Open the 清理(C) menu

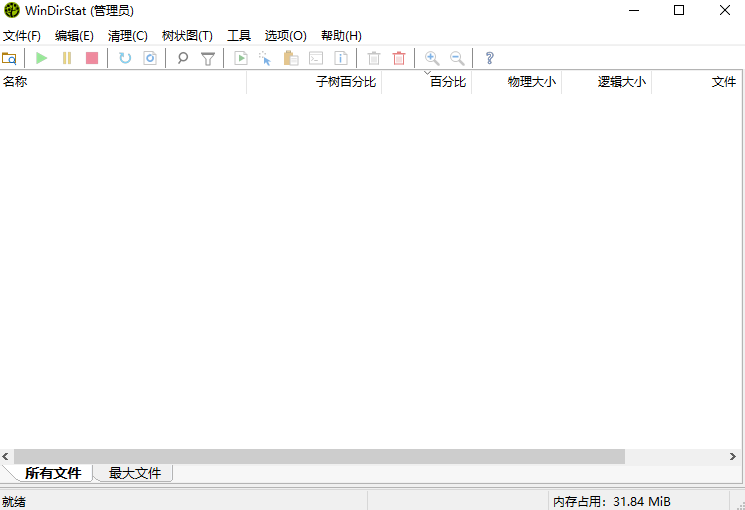pyautogui.click(x=128, y=36)
